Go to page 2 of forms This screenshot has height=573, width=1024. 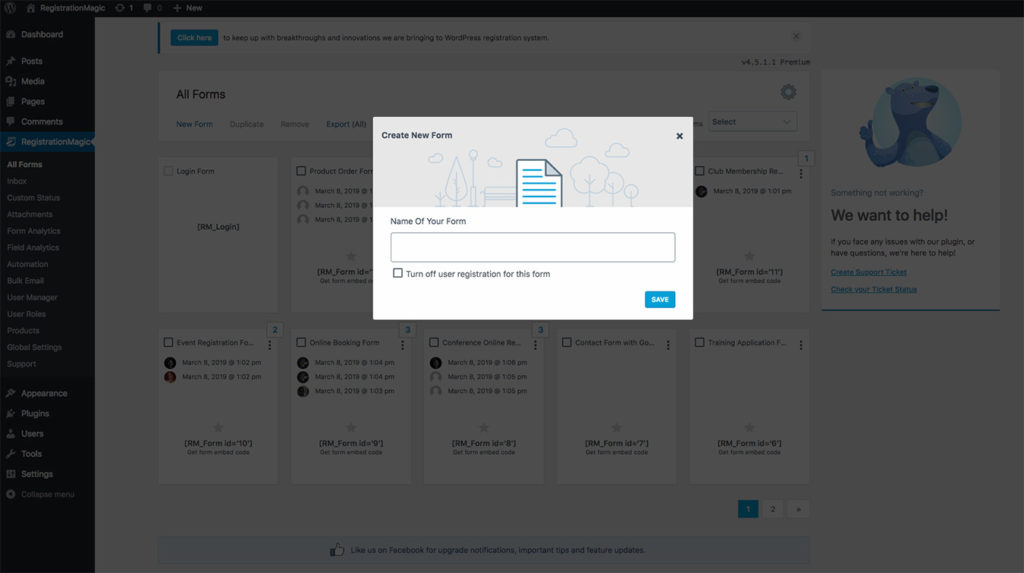pyautogui.click(x=772, y=509)
